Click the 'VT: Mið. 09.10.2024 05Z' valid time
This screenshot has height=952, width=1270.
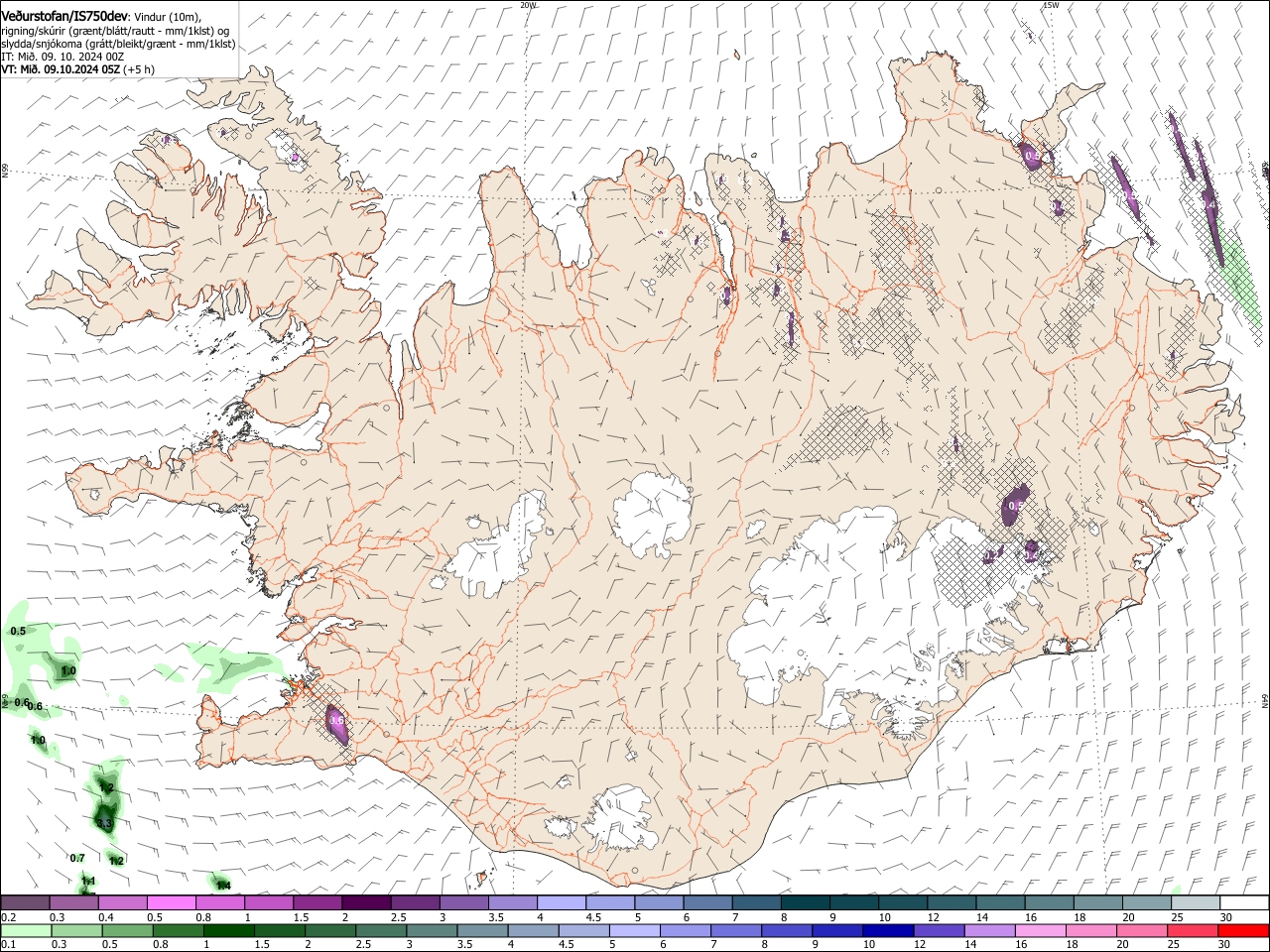coord(61,69)
